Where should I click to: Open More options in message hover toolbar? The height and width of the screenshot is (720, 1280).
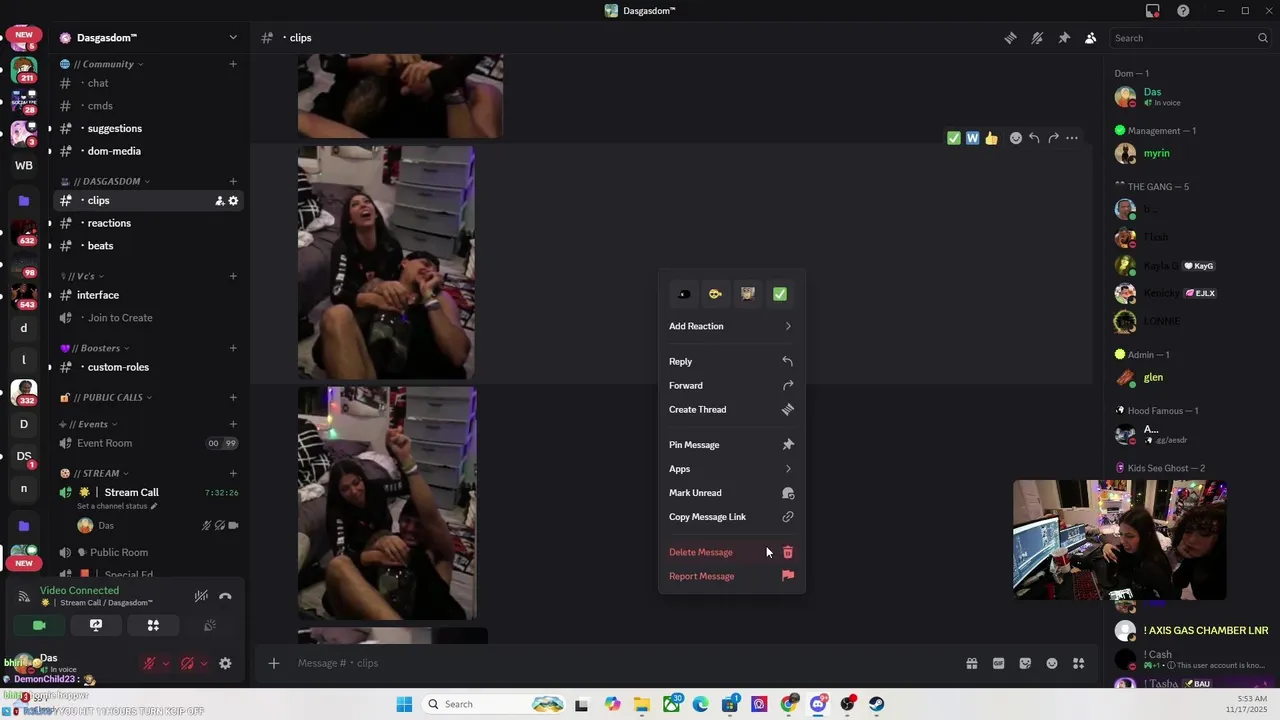(1072, 138)
